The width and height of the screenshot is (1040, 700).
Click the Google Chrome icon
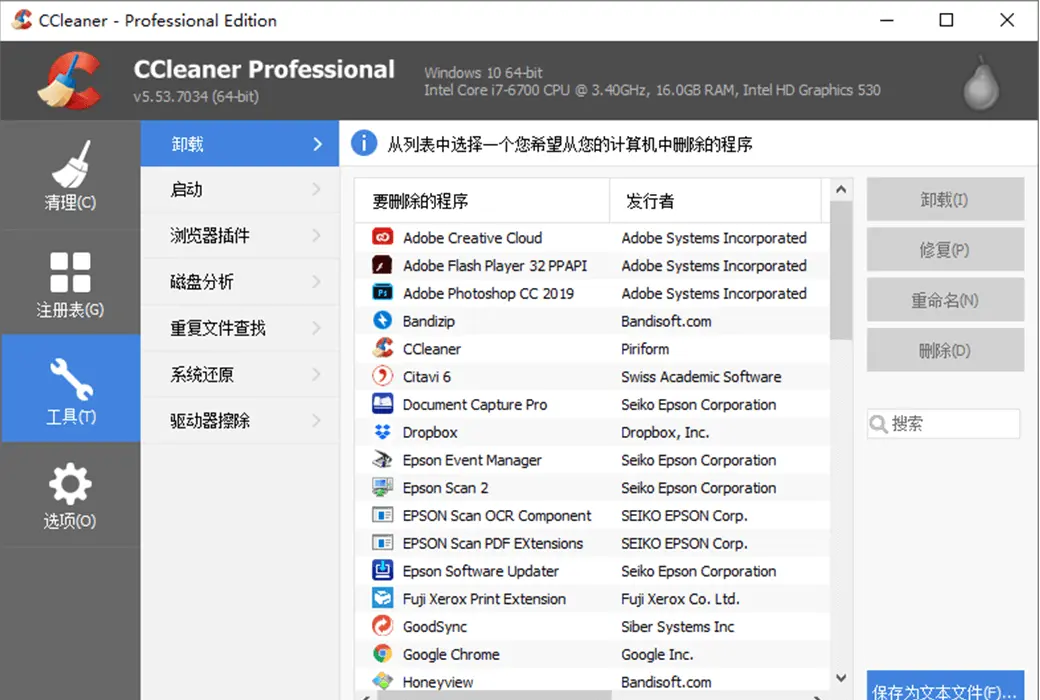382,654
